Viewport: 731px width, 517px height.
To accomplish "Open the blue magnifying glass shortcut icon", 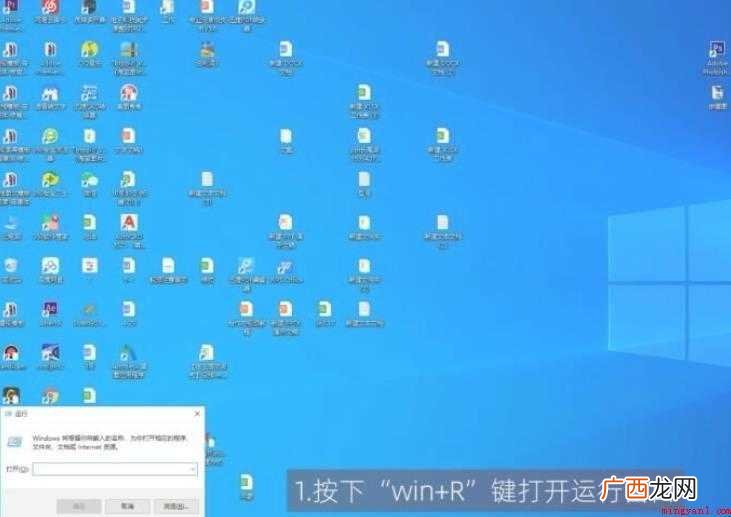I will click(247, 6).
